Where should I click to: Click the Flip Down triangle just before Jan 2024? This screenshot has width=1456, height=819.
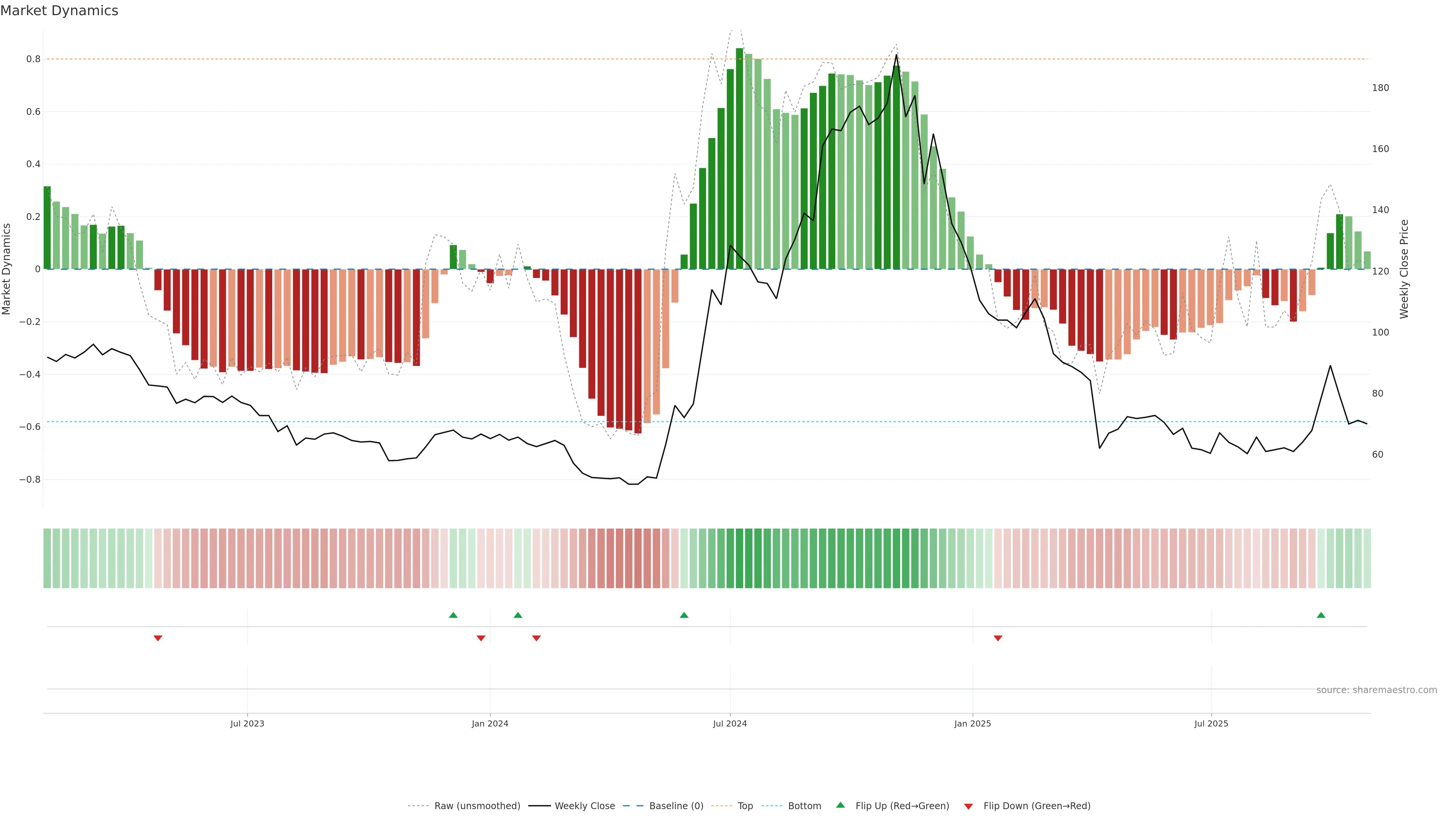(480, 638)
